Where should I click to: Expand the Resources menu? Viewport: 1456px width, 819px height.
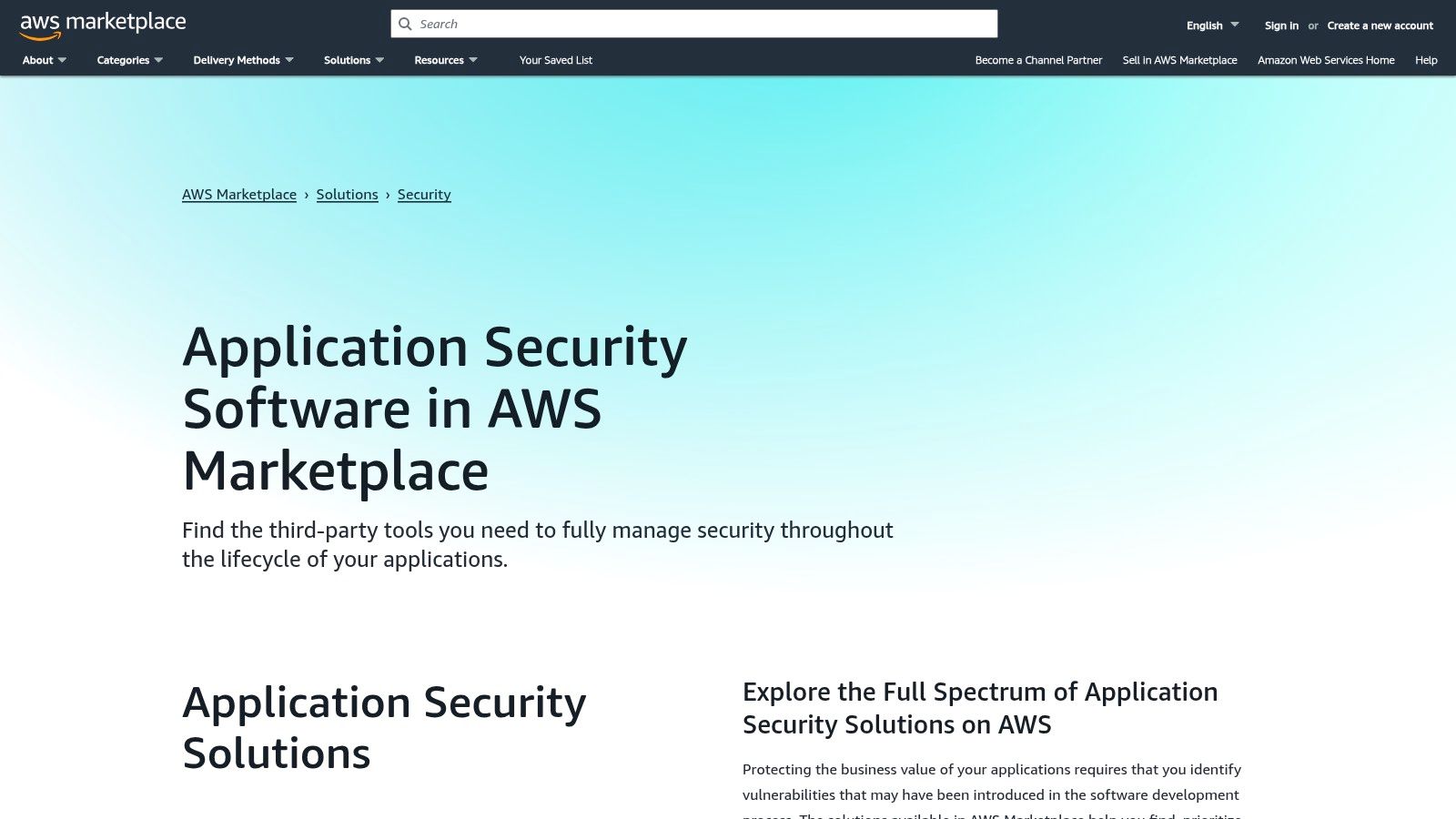point(446,60)
